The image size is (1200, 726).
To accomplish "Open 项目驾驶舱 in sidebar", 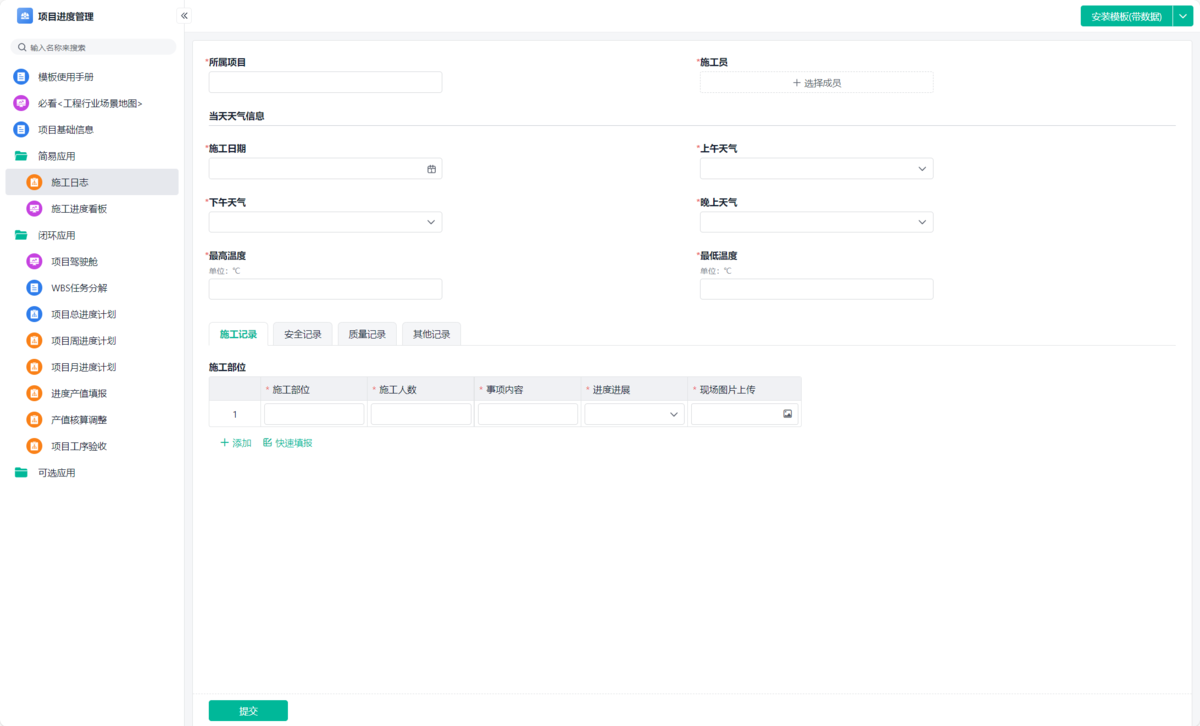I will pyautogui.click(x=92, y=261).
